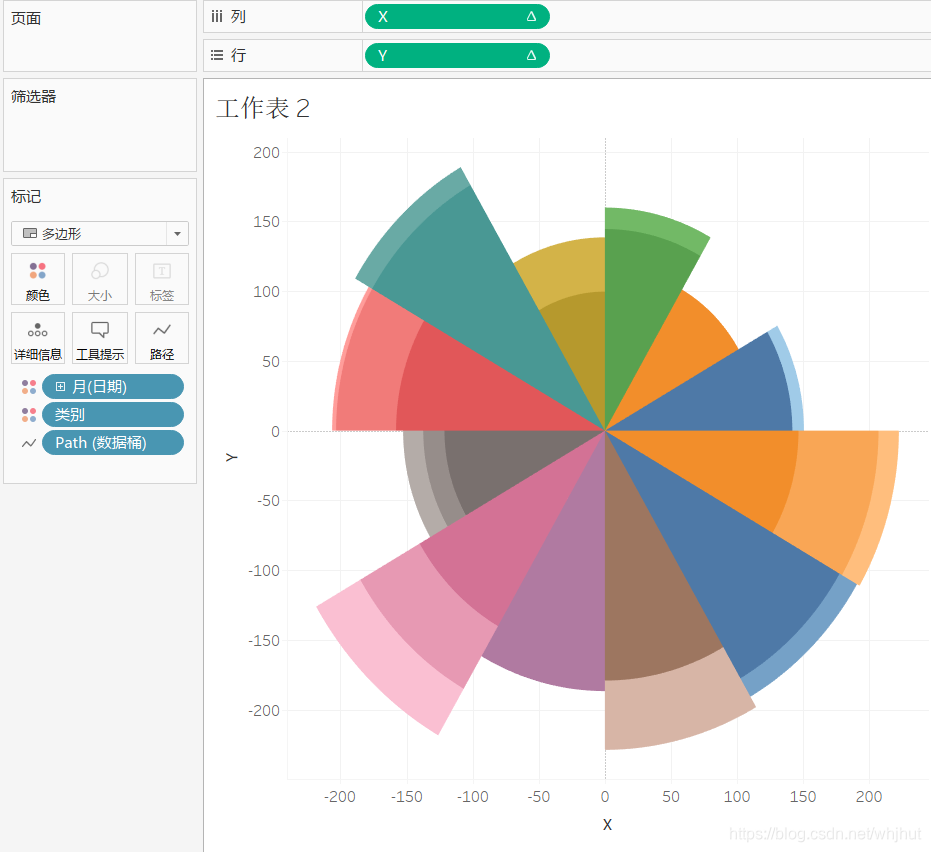Image resolution: width=931 pixels, height=852 pixels.
Task: Select the 月(日期) pill in marks card
Action: click(113, 387)
